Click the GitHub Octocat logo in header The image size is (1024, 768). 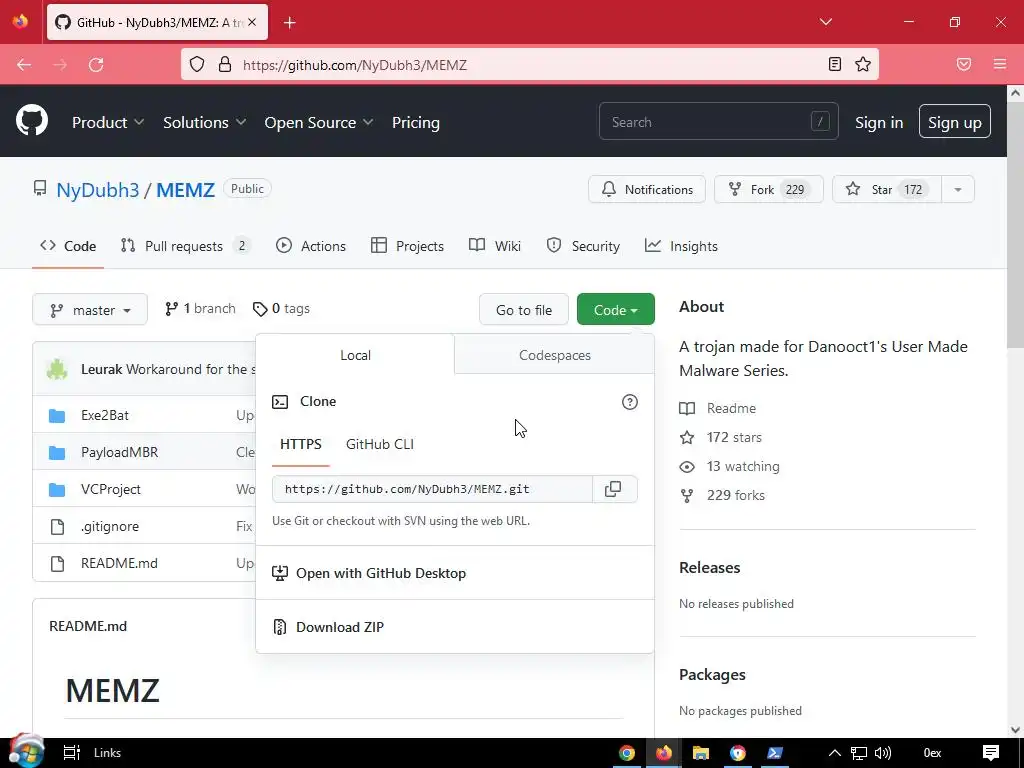click(32, 121)
